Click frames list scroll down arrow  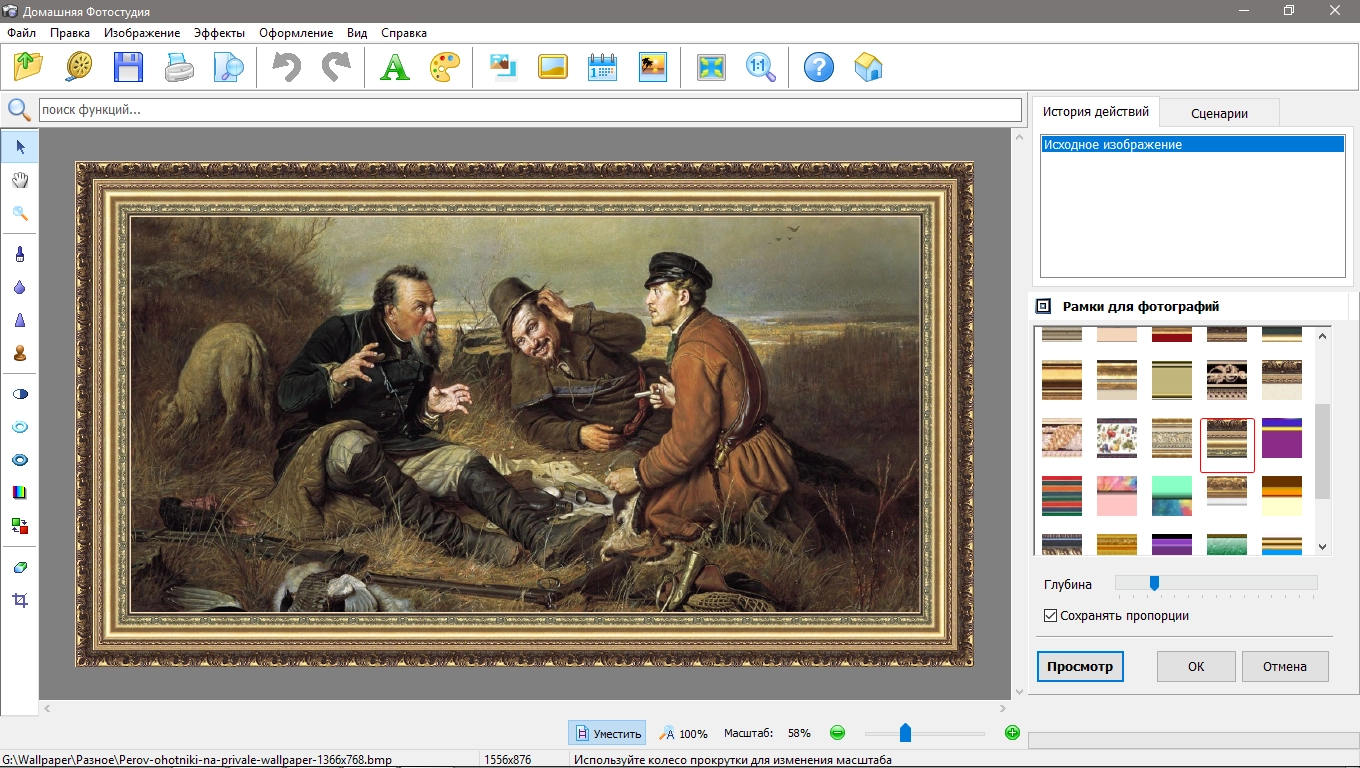coord(1322,547)
